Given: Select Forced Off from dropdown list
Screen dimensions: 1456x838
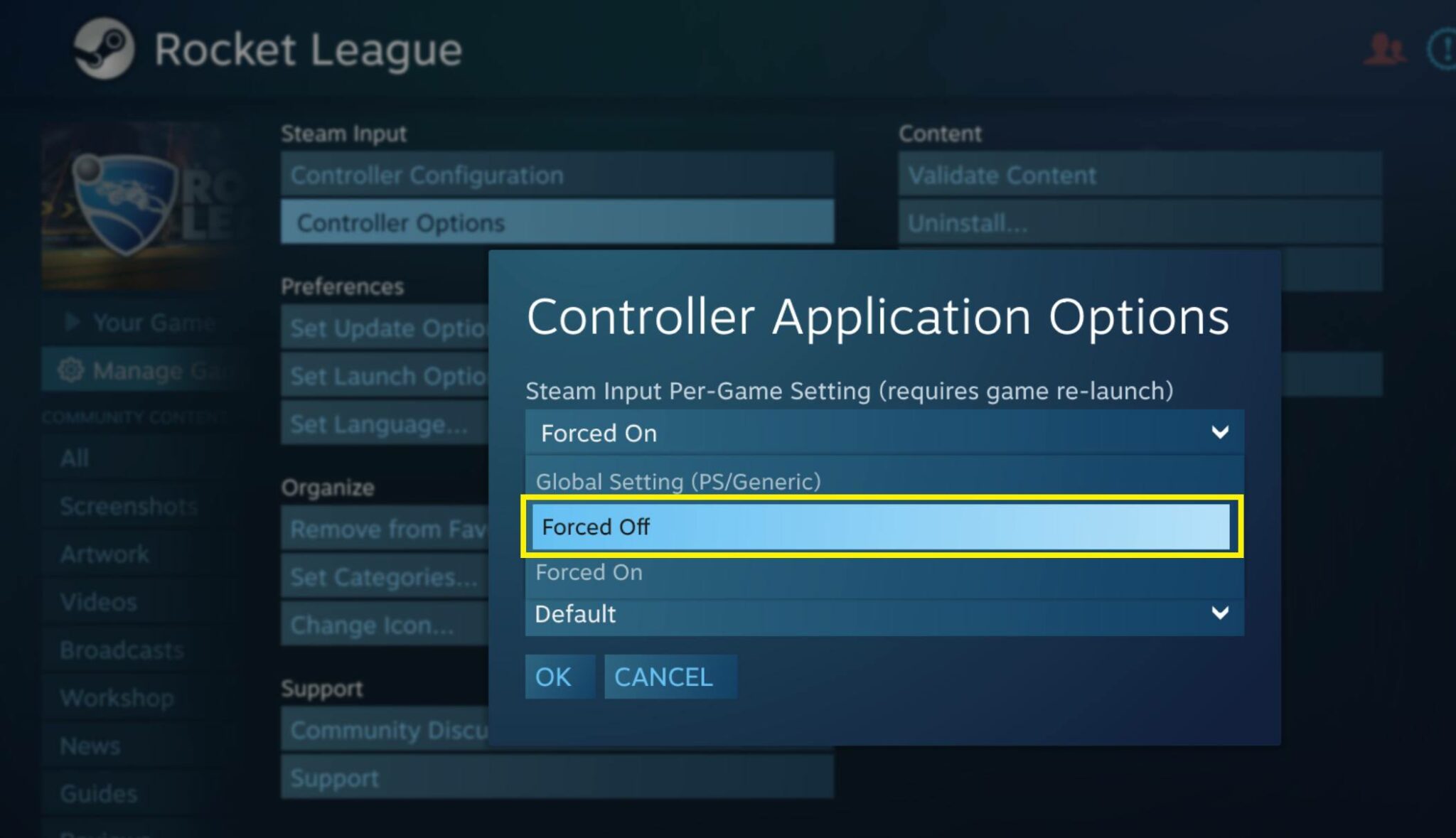Looking at the screenshot, I should pyautogui.click(x=882, y=527).
